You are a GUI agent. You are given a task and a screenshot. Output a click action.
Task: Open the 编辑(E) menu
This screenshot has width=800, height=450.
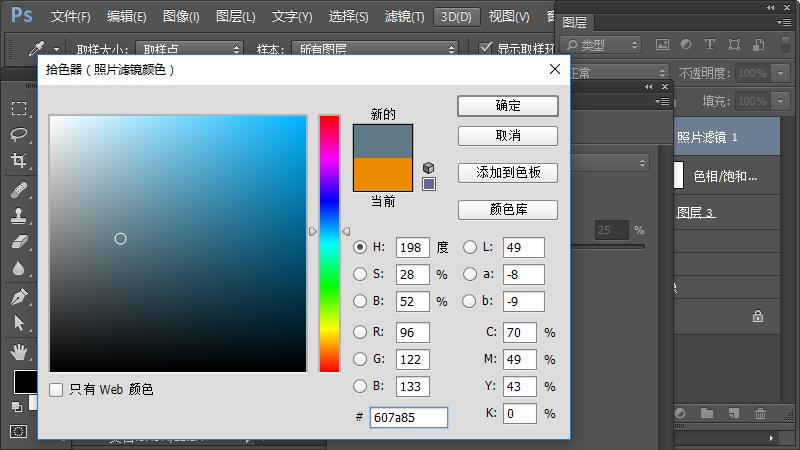127,17
